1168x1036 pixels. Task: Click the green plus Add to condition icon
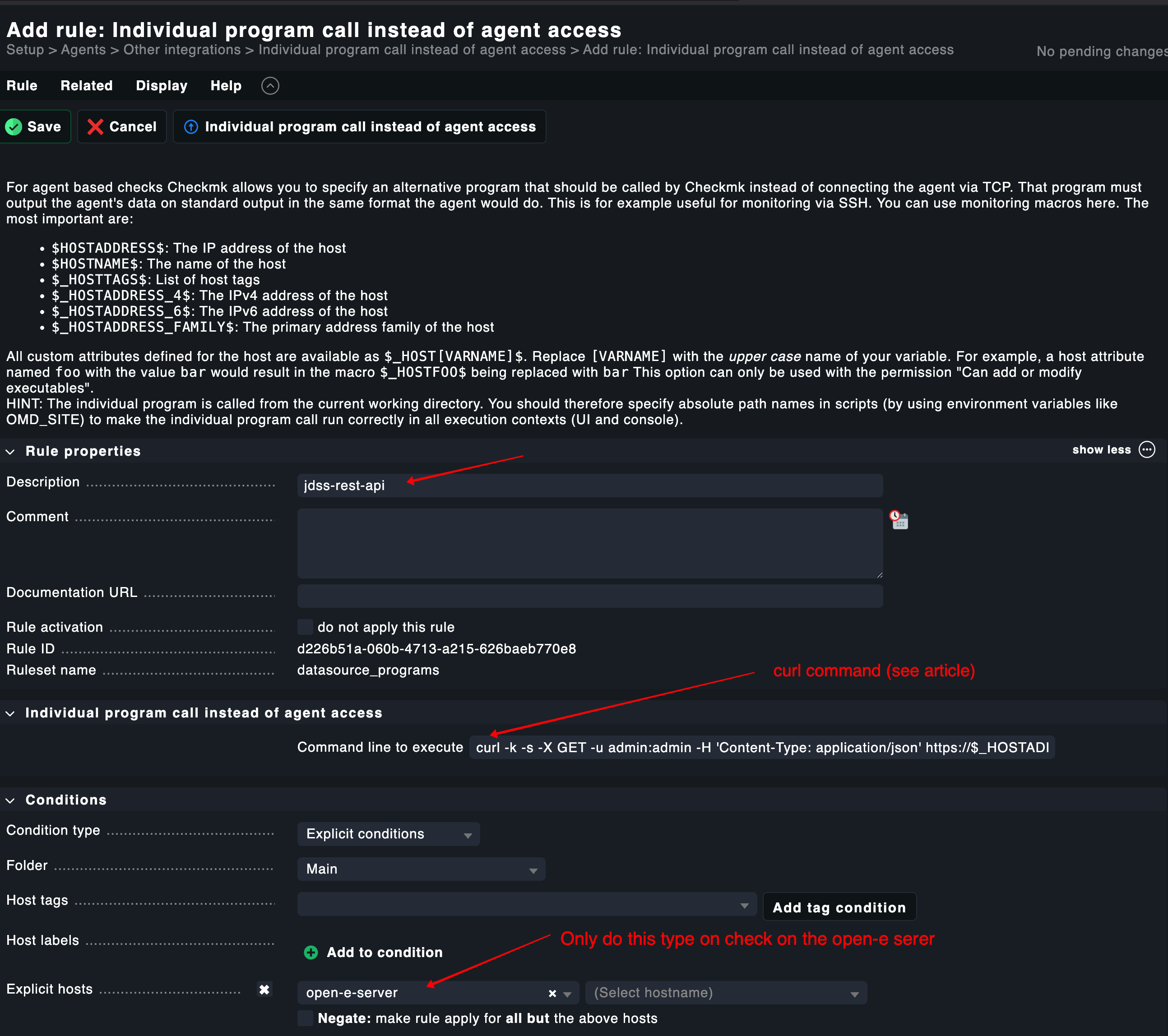(x=311, y=953)
